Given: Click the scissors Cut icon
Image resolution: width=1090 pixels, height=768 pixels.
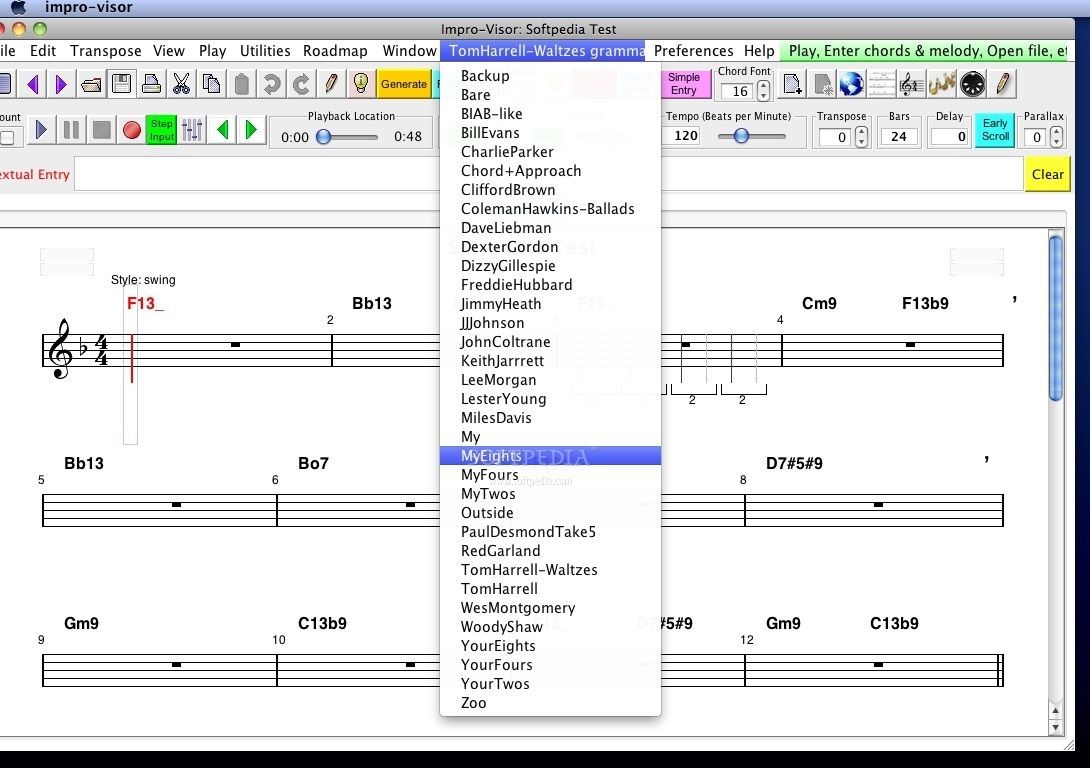Looking at the screenshot, I should click(x=181, y=84).
